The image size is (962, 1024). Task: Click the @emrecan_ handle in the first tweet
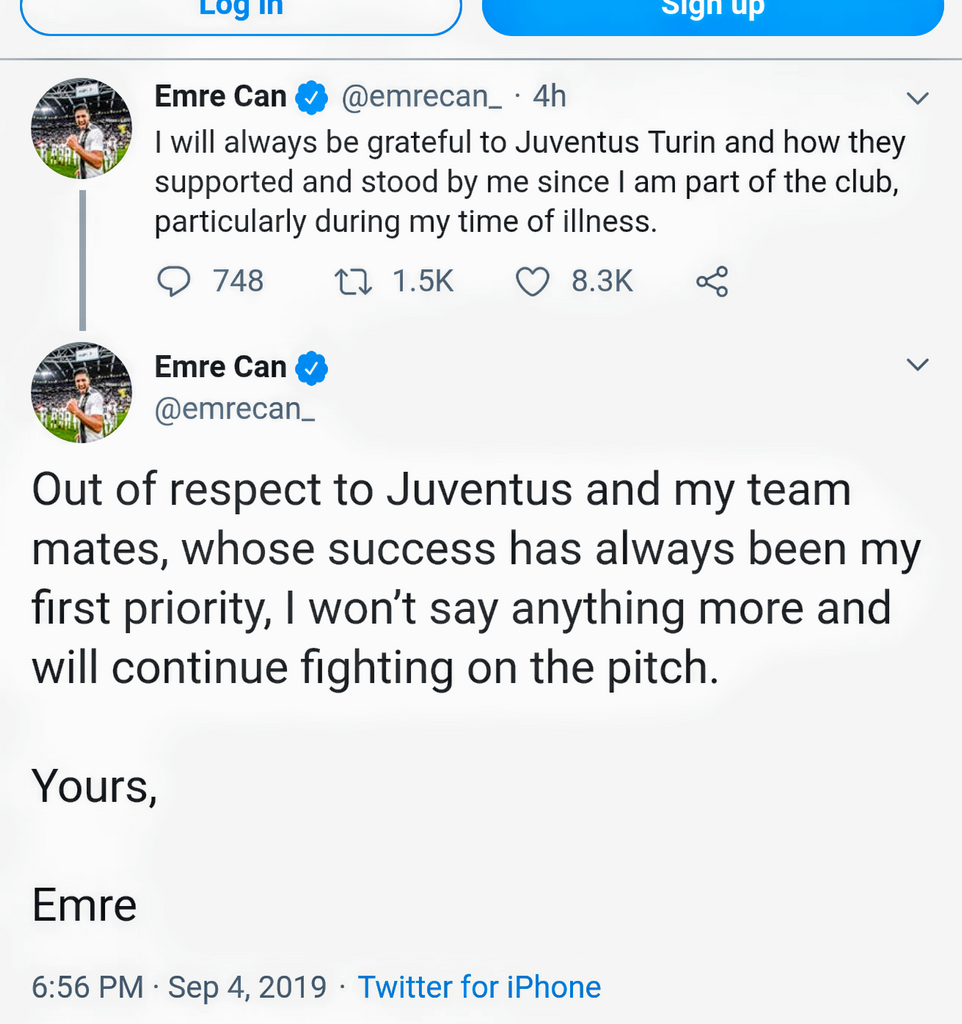(422, 97)
